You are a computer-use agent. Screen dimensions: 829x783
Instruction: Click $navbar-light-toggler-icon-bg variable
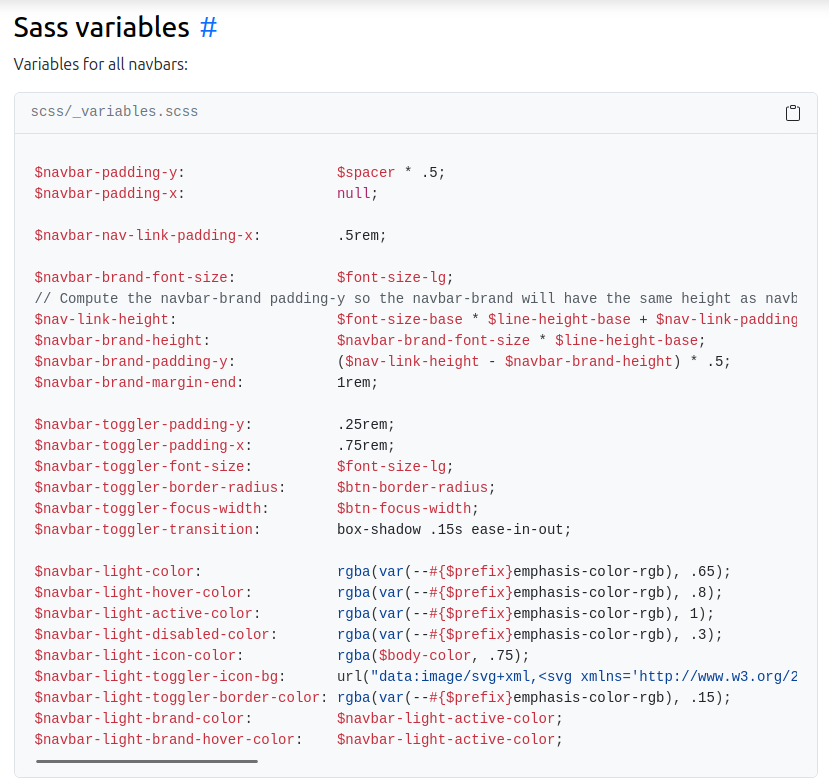[x=156, y=677]
